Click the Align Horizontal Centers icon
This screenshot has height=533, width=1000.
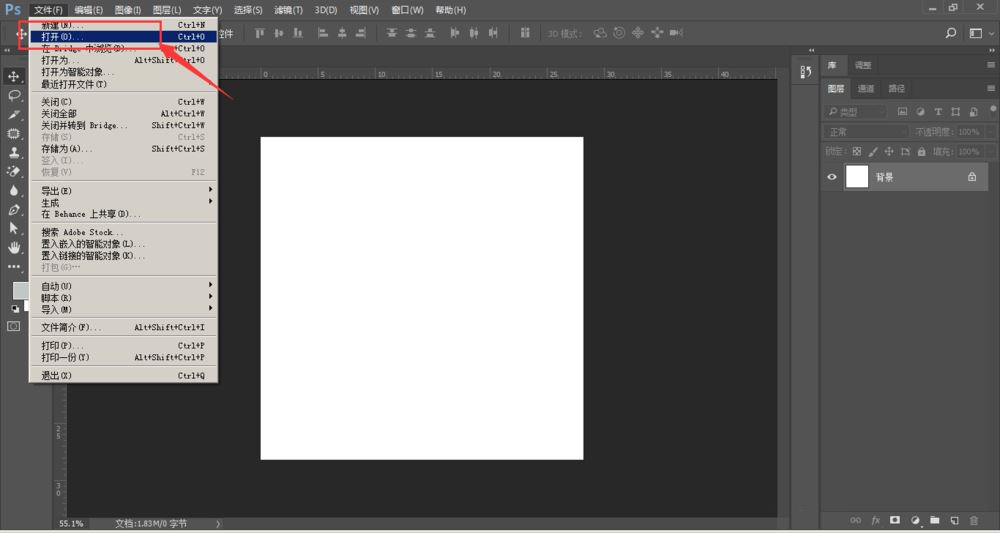point(342,33)
